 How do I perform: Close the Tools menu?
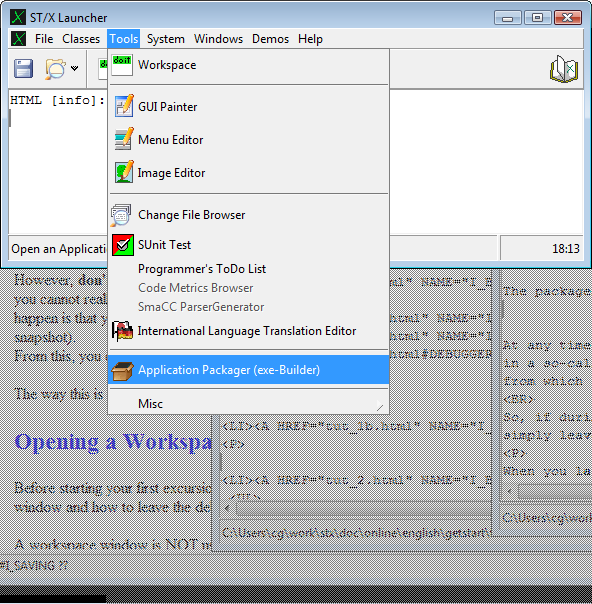(124, 39)
